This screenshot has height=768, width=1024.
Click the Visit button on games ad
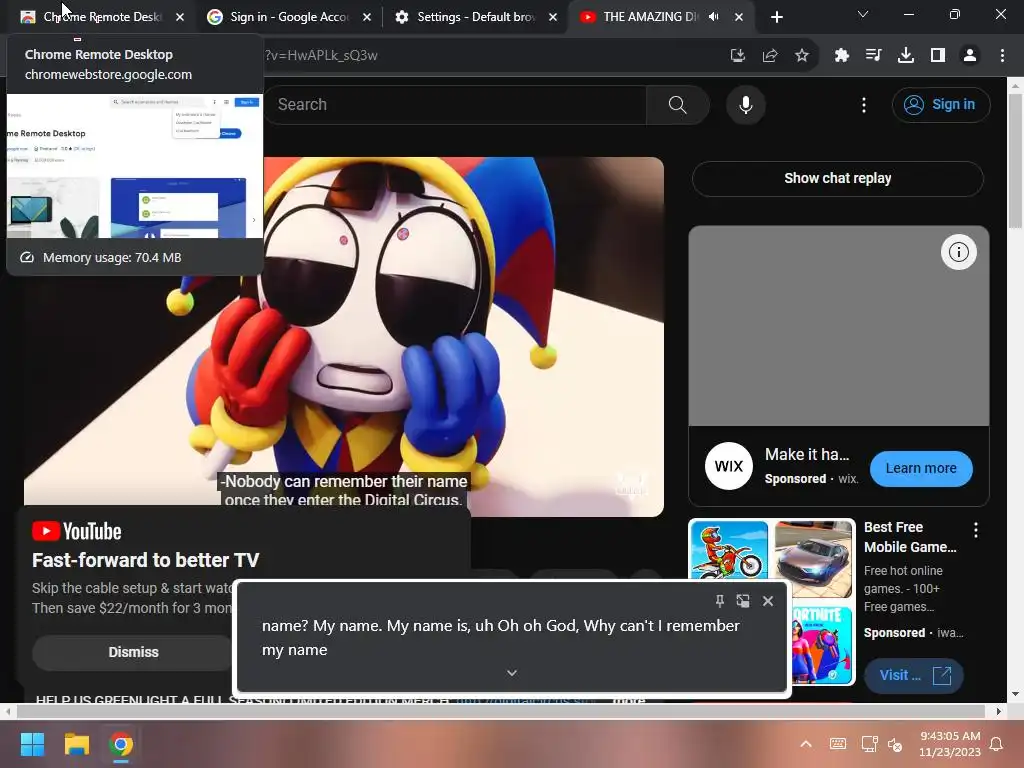pos(914,675)
